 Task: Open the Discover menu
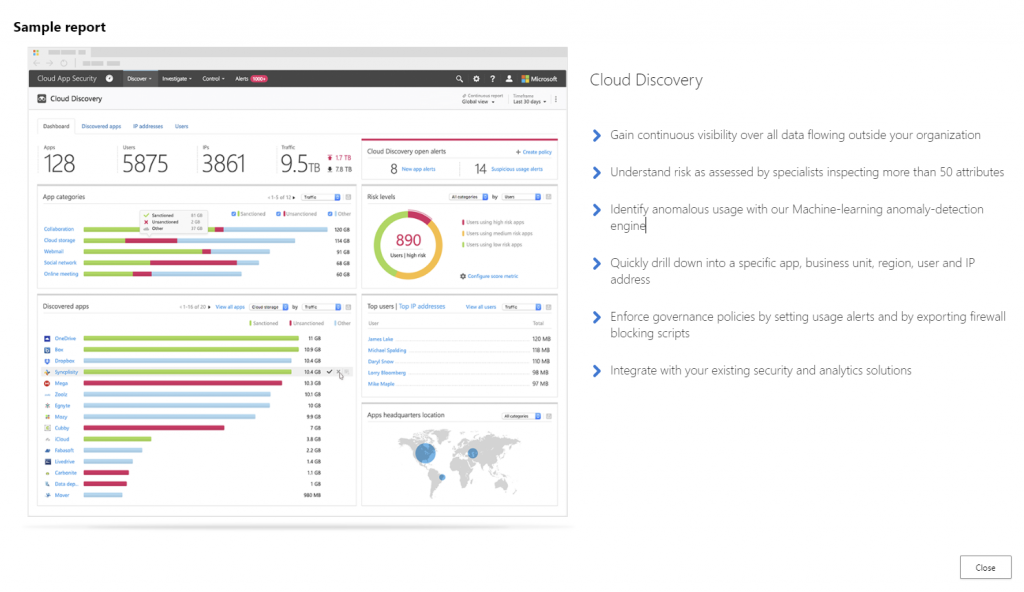(x=139, y=78)
